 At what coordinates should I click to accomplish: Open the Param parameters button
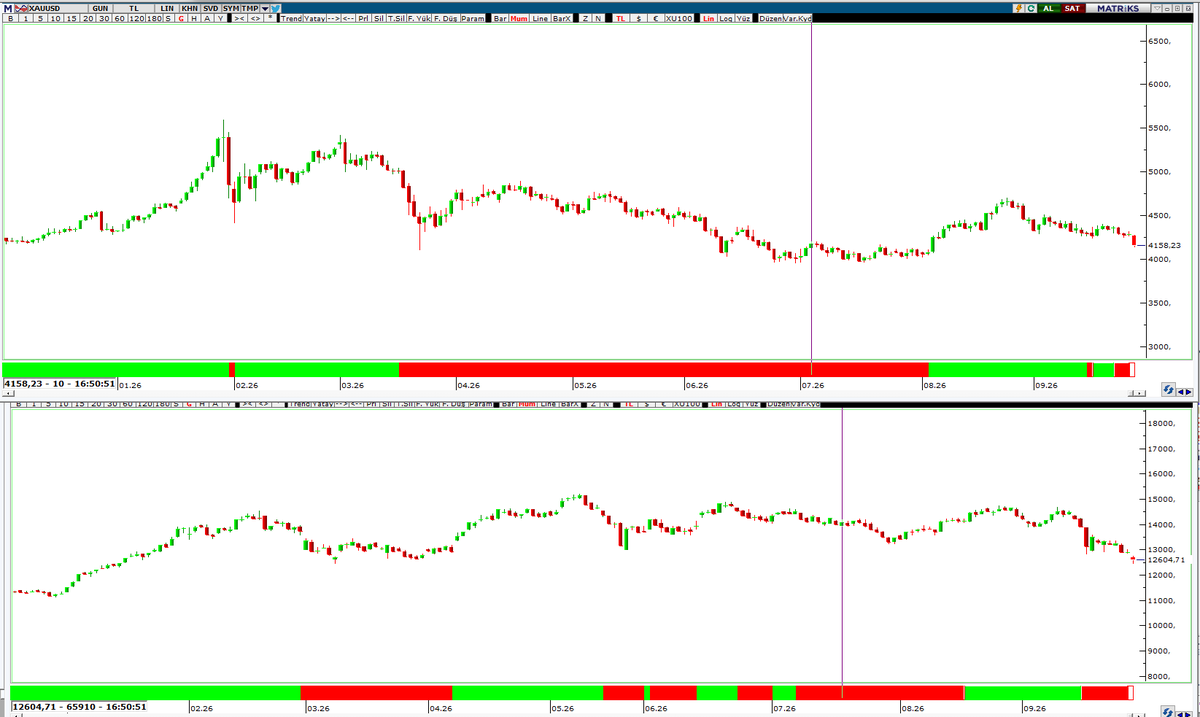coord(473,19)
